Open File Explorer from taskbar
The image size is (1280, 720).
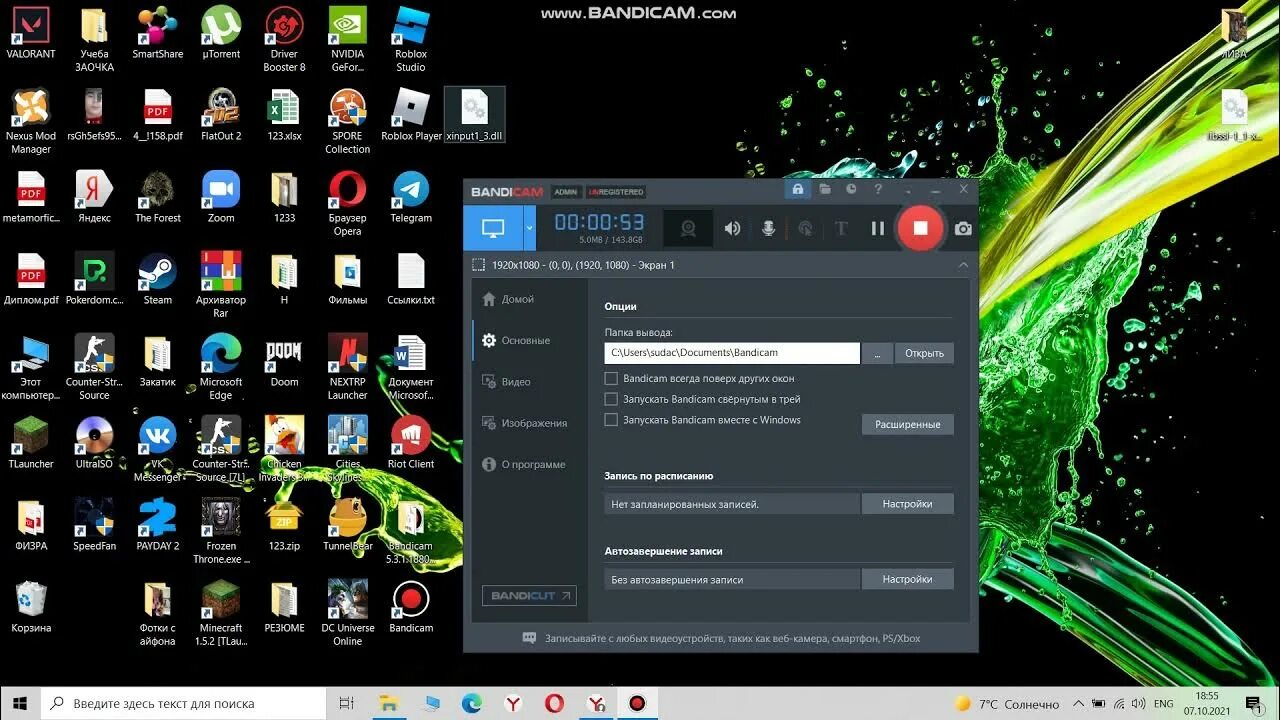click(389, 703)
